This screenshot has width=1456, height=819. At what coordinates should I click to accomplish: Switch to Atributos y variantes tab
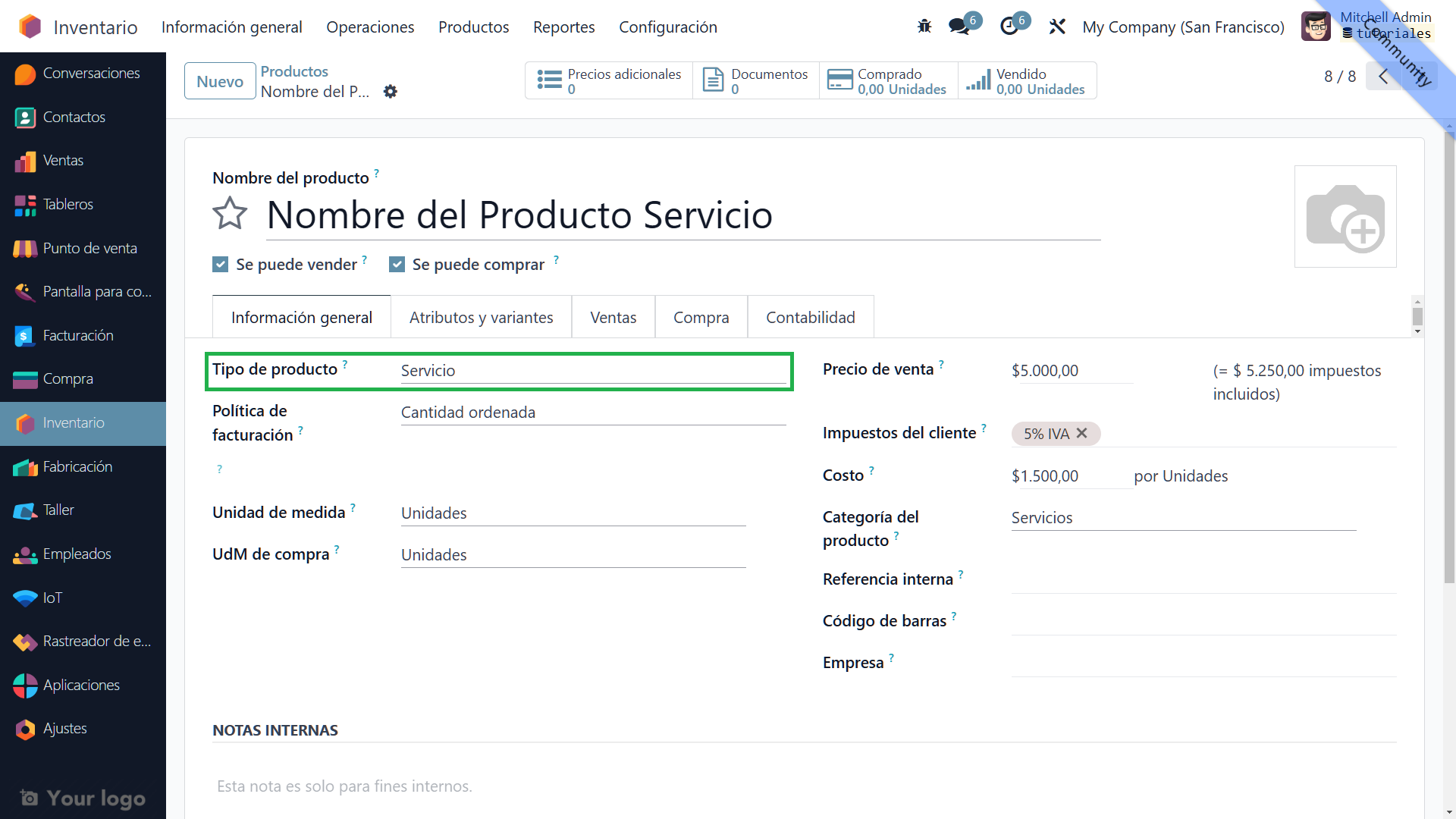pos(481,317)
